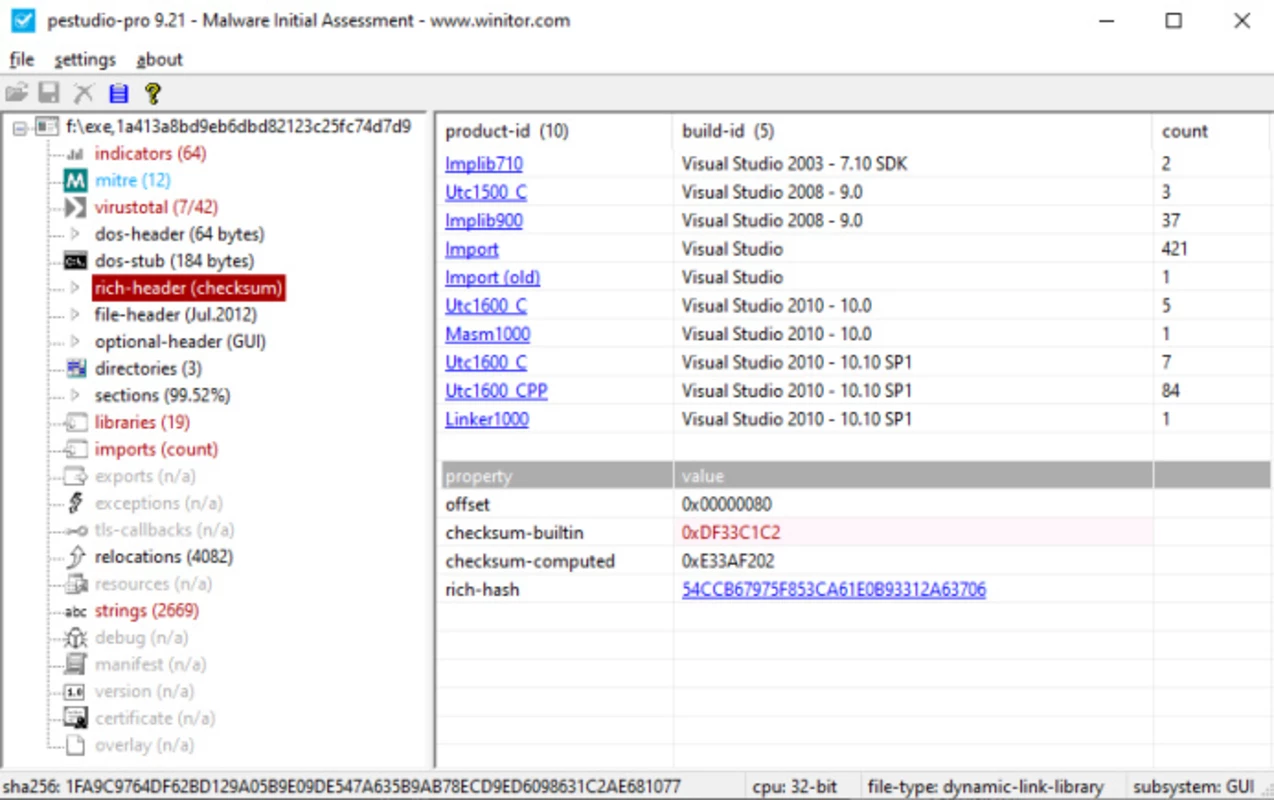
Task: Open the about menu
Action: point(160,60)
